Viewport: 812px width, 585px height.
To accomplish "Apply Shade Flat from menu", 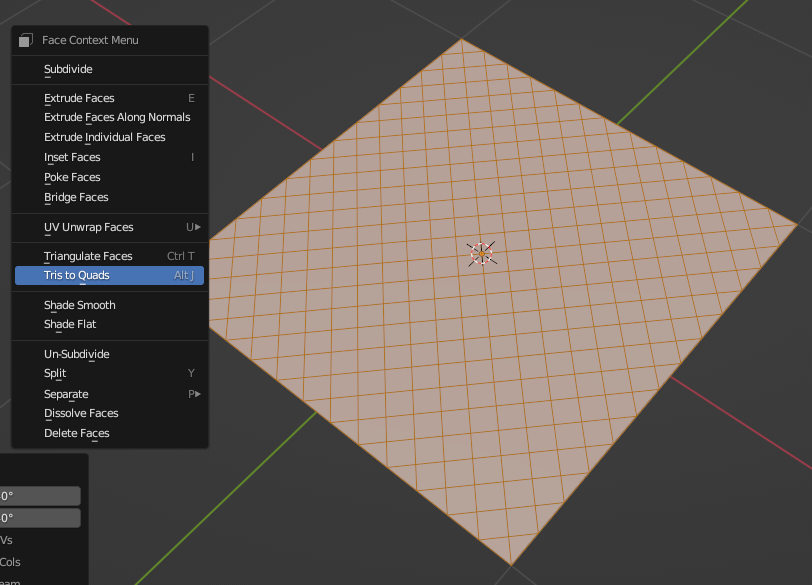I will pos(109,325).
